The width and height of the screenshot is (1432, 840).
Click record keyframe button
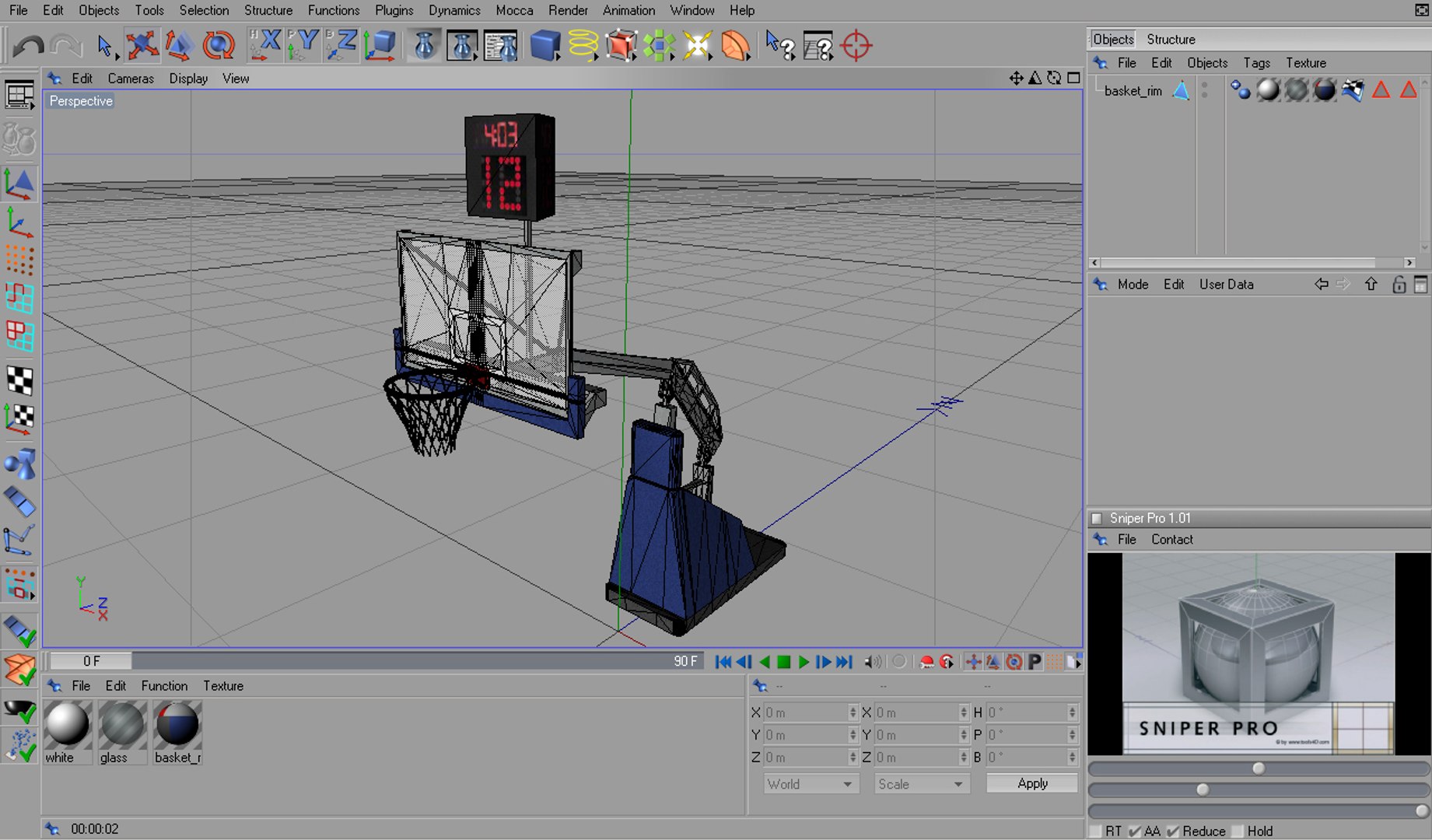926,662
